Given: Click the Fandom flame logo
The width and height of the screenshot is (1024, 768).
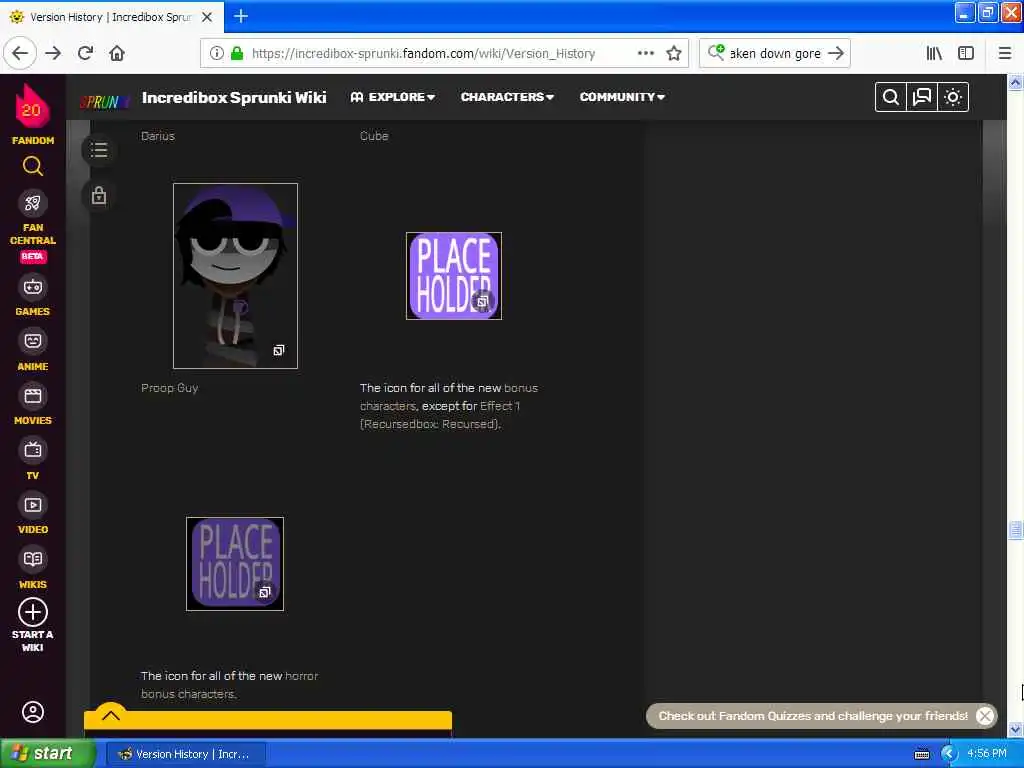Looking at the screenshot, I should tap(32, 106).
